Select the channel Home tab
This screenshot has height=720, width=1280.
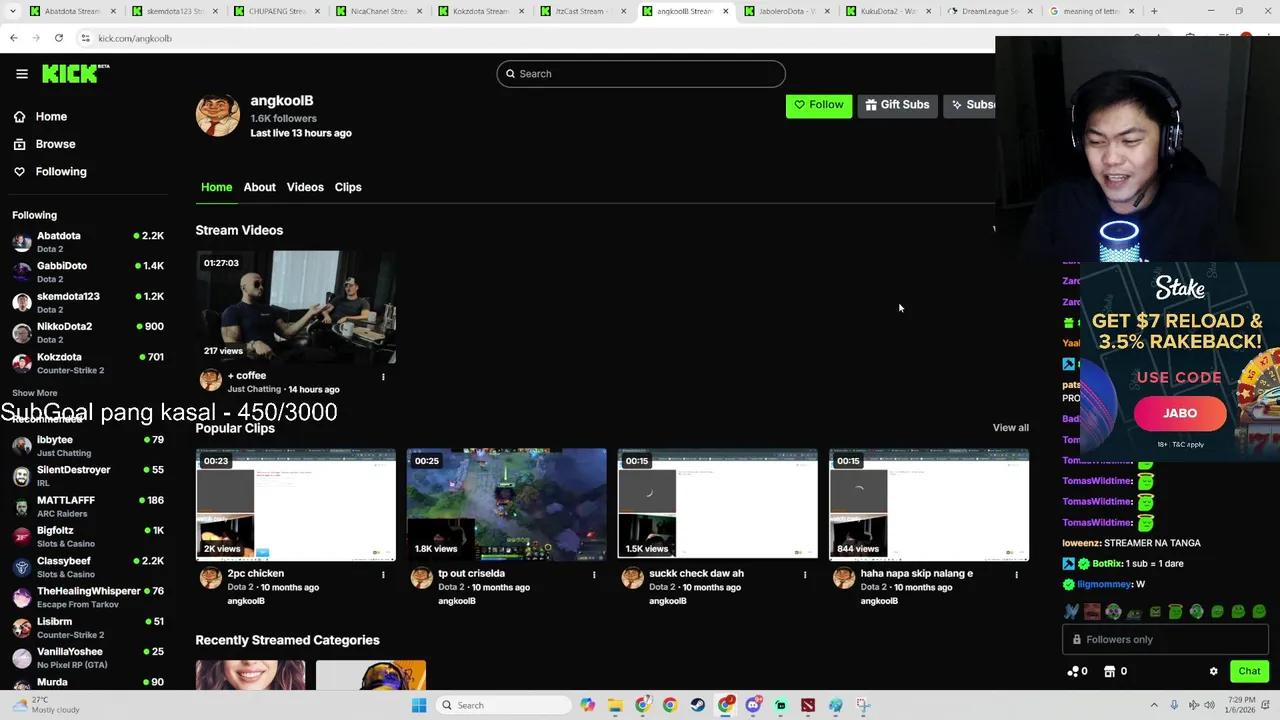click(216, 187)
